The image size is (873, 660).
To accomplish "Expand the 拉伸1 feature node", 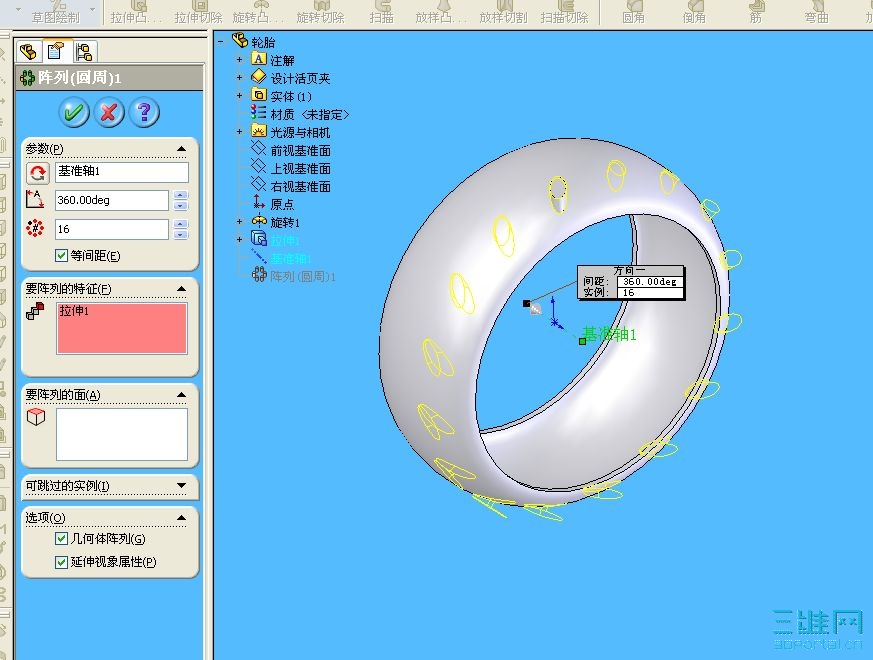I will (240, 239).
